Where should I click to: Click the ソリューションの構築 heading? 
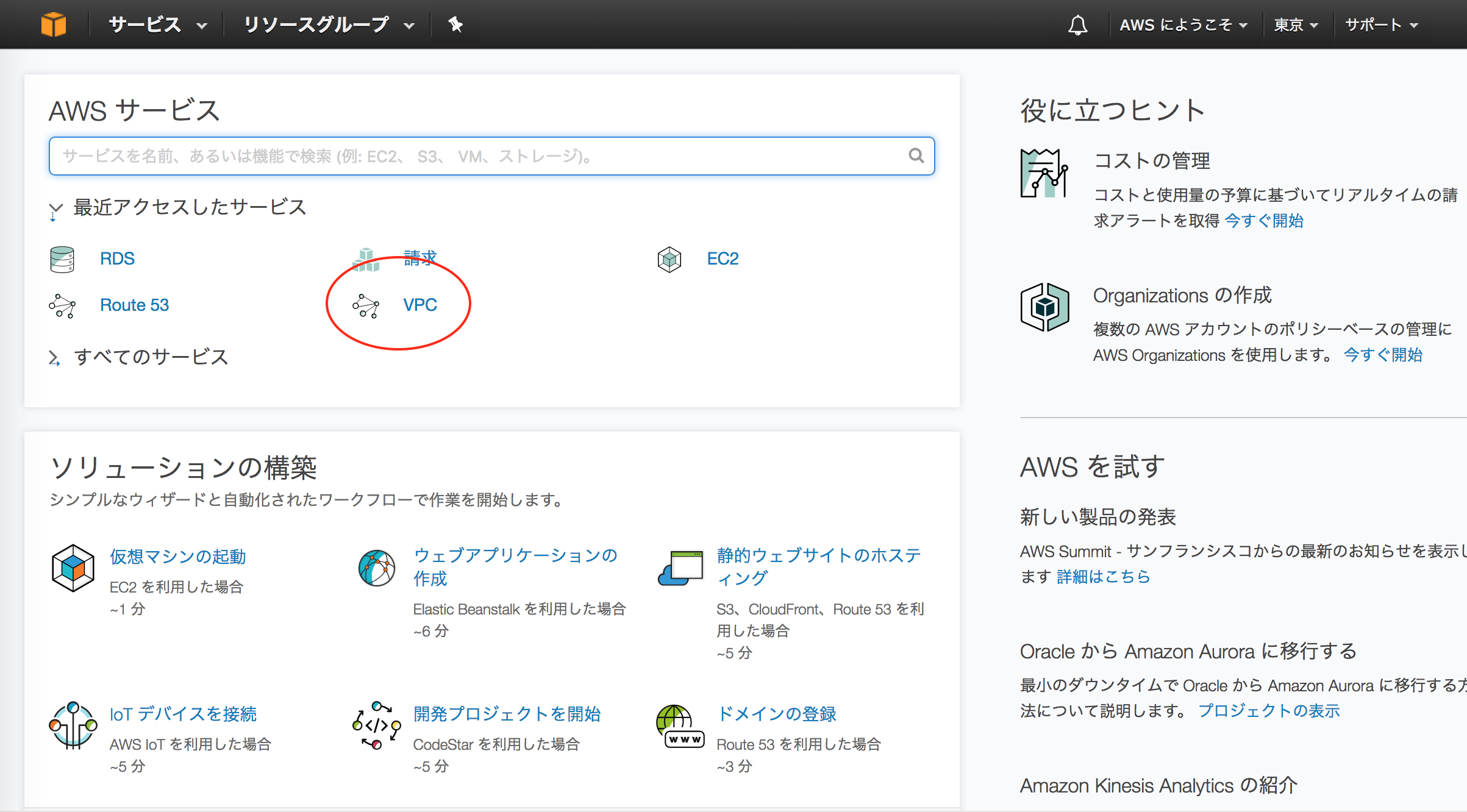point(183,468)
